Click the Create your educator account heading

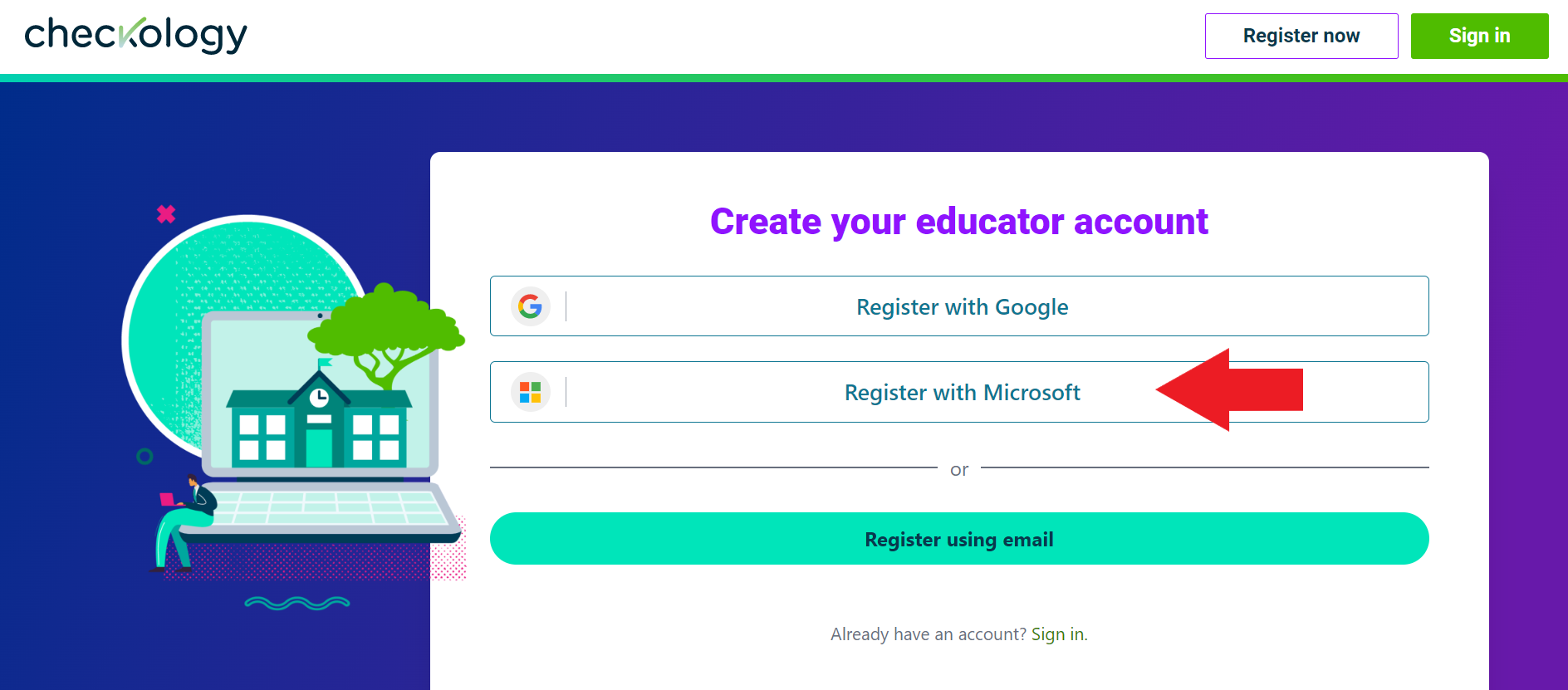point(958,222)
